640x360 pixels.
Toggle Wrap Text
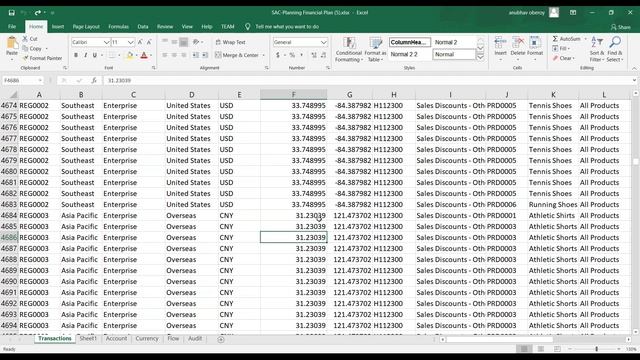[230, 42]
